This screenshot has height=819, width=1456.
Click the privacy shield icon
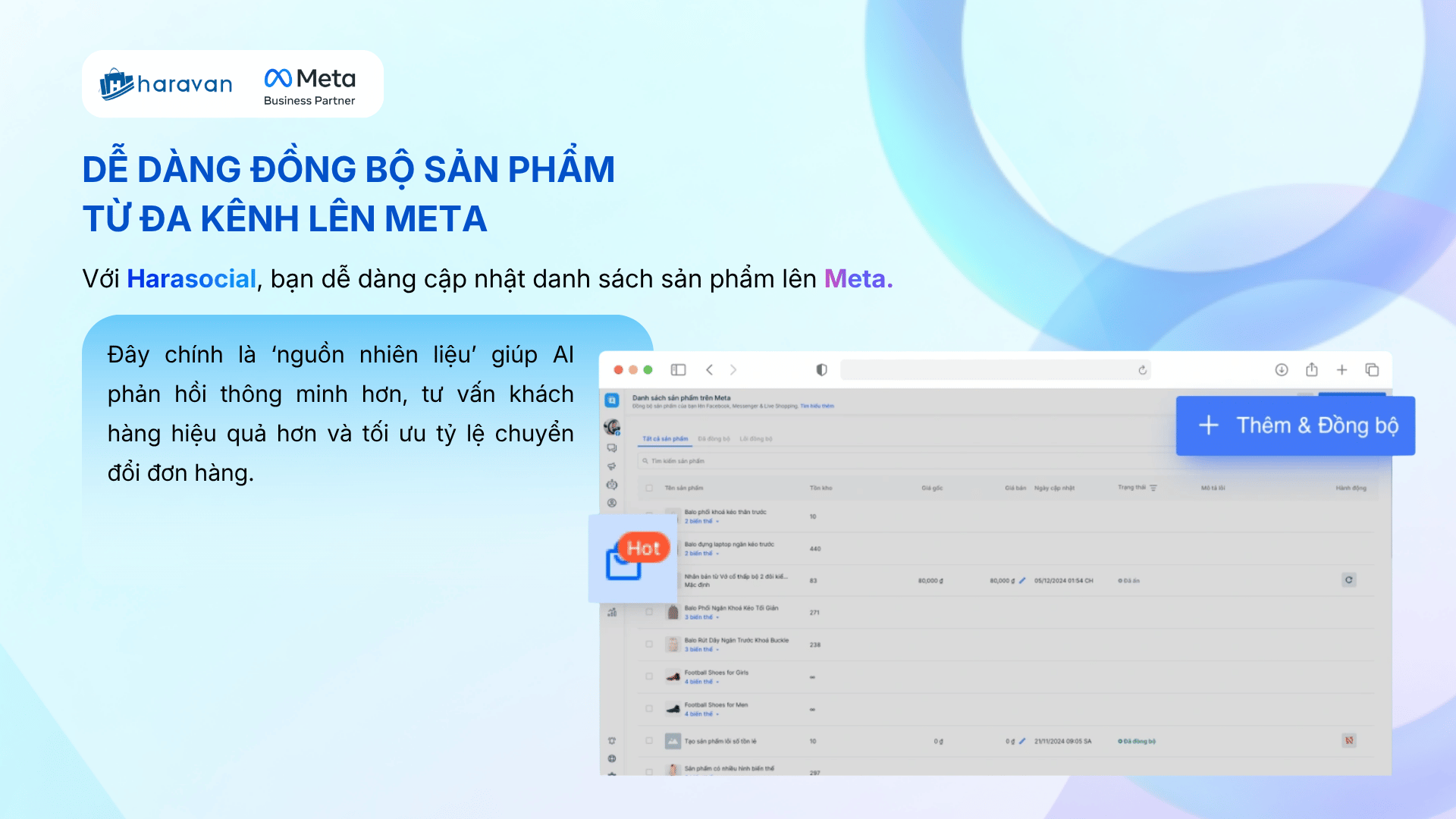821,370
